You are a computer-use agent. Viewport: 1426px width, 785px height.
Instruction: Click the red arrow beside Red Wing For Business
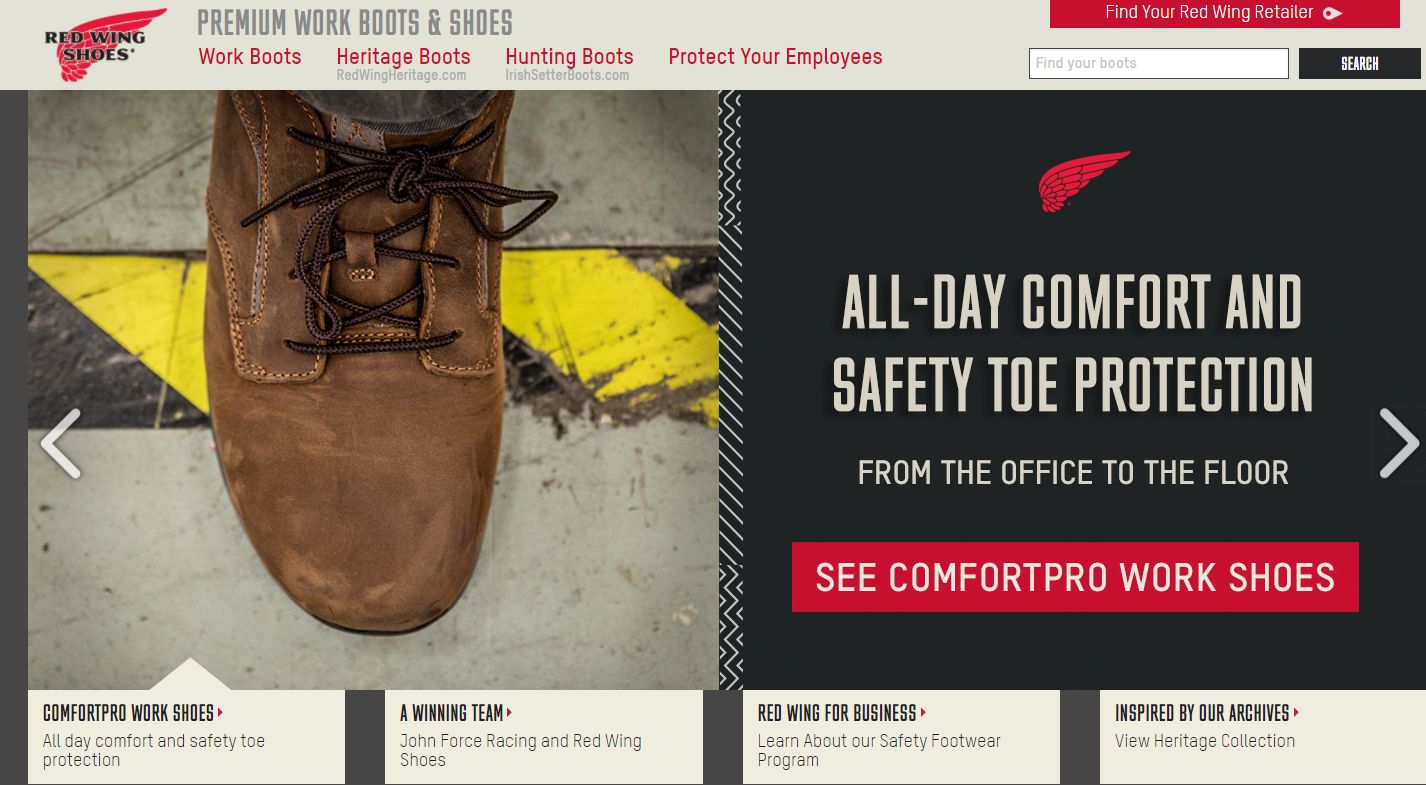click(923, 713)
